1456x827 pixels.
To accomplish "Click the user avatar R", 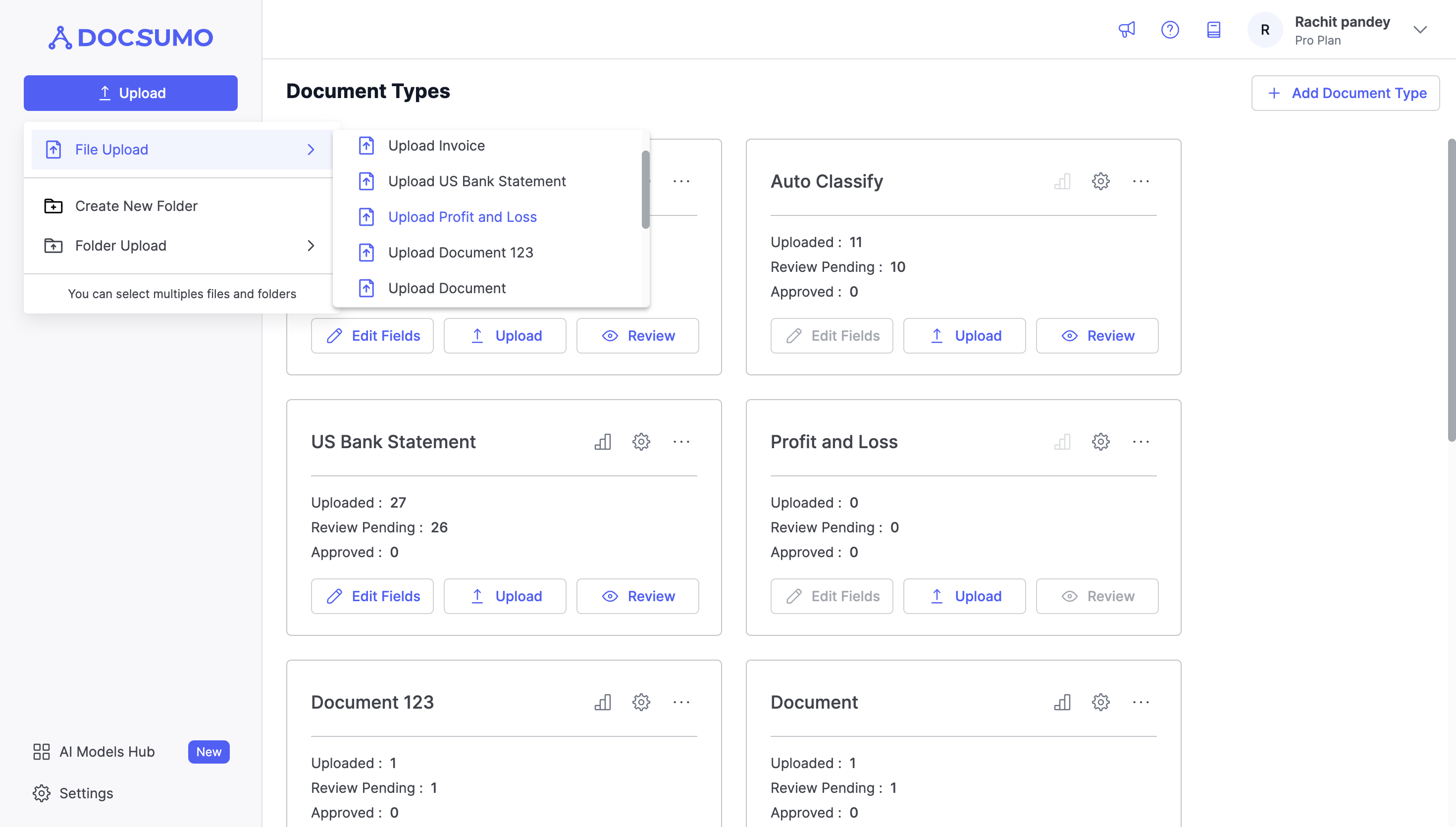I will (1265, 30).
